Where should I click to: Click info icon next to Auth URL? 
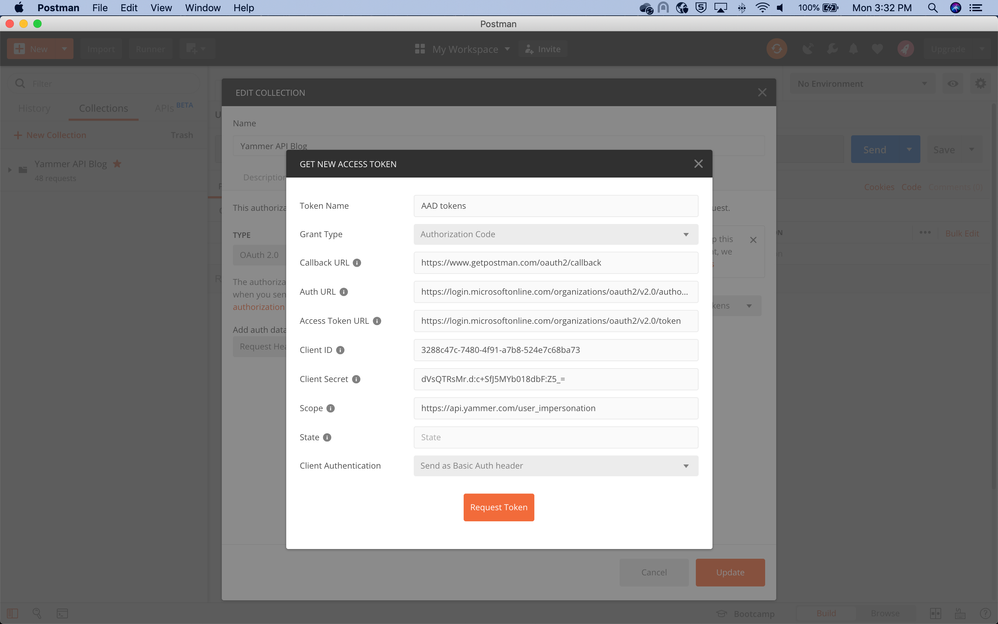pyautogui.click(x=344, y=292)
